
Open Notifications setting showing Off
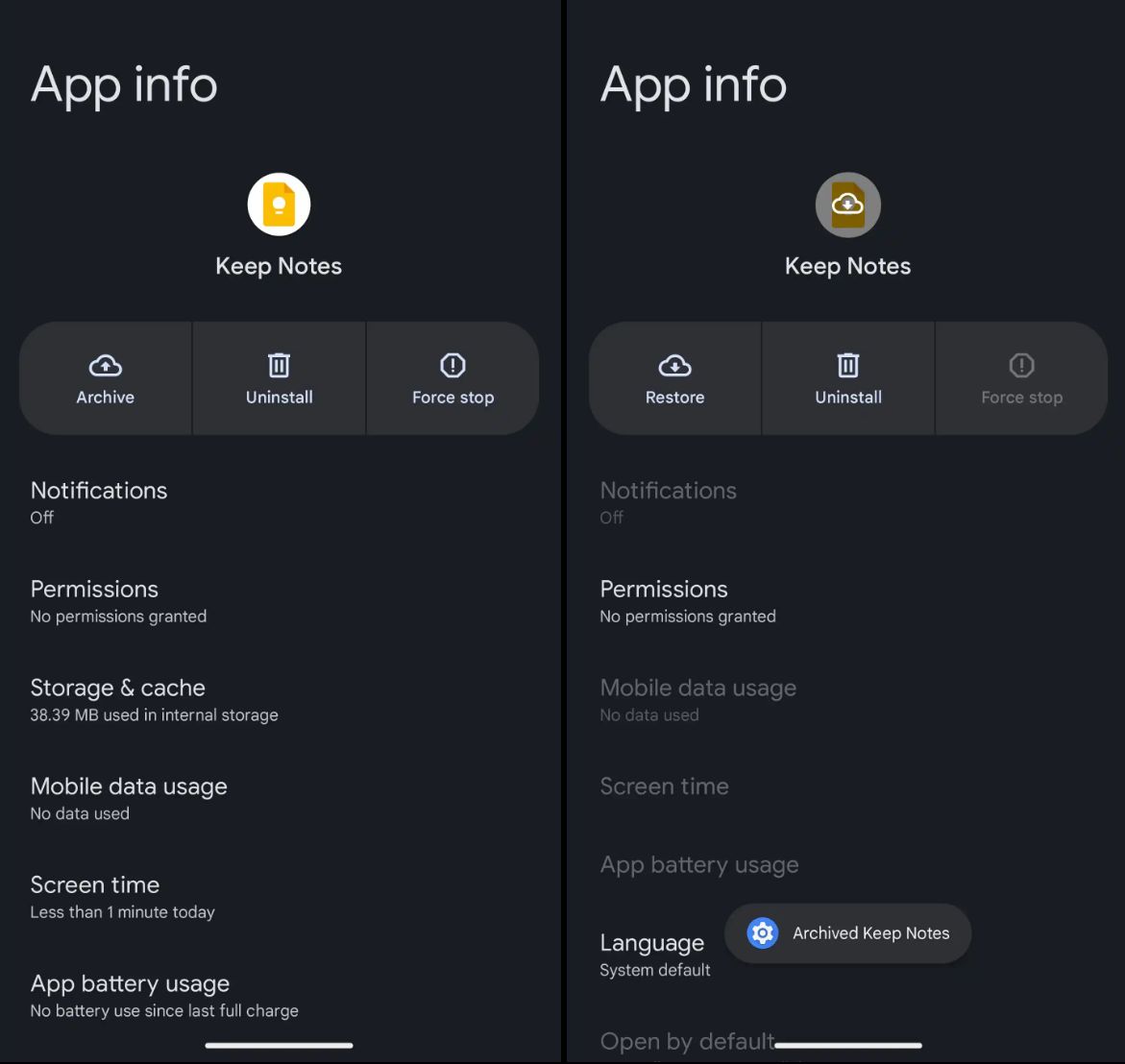pyautogui.click(x=99, y=502)
